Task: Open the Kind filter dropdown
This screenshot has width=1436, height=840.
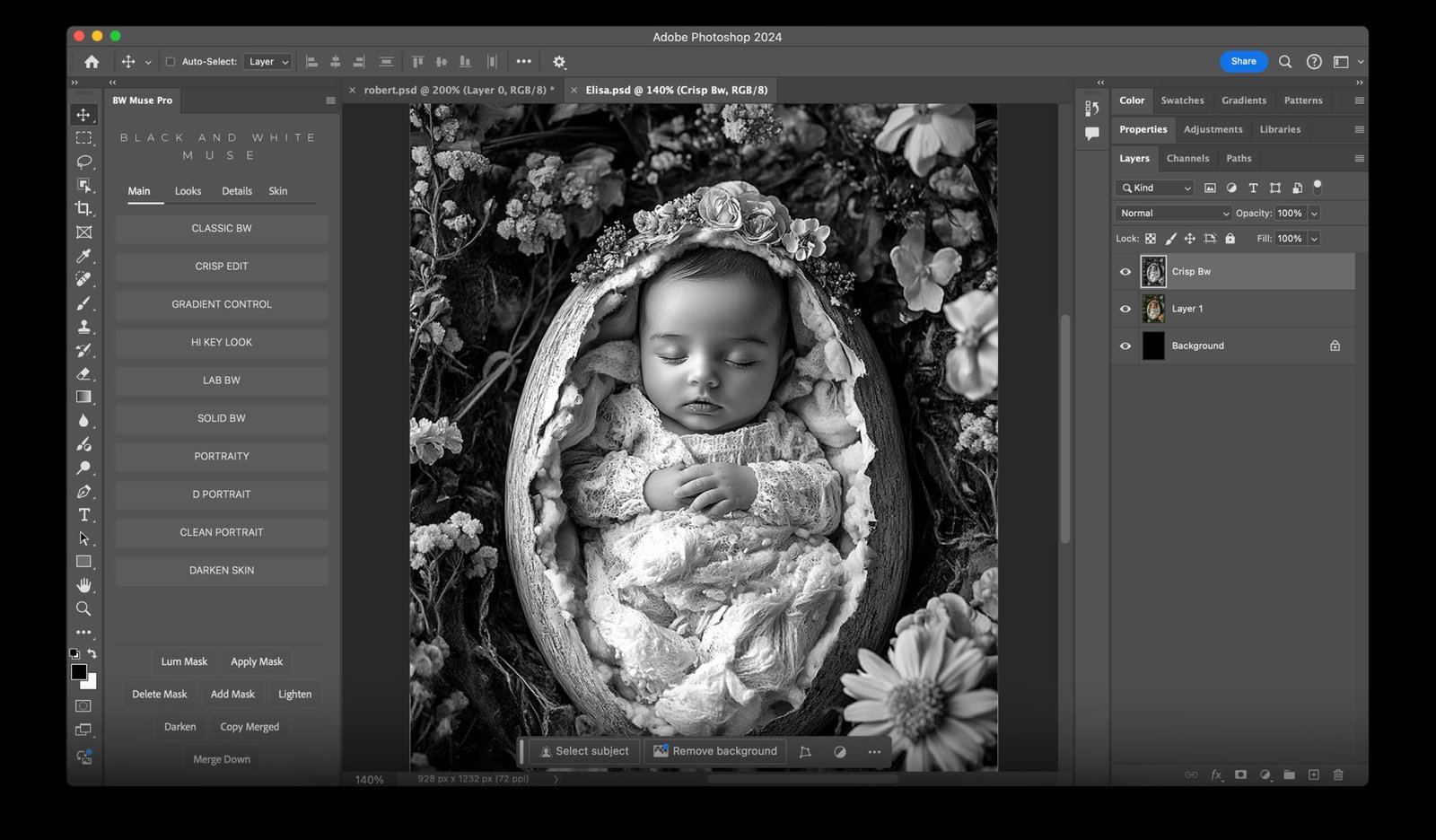Action: coord(1155,188)
